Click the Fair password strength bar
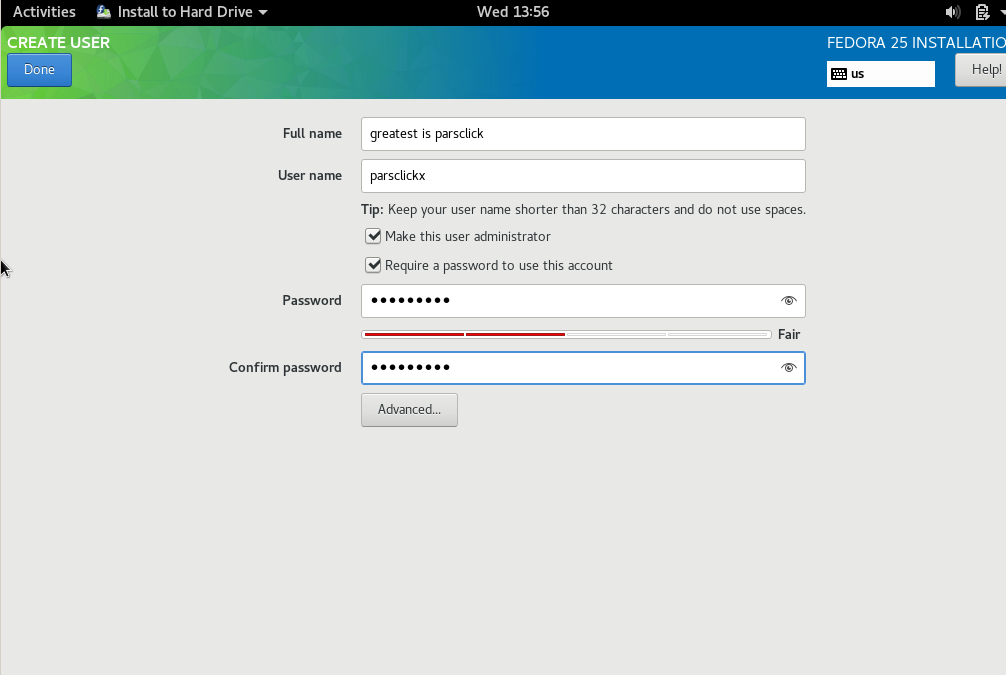 tap(565, 333)
